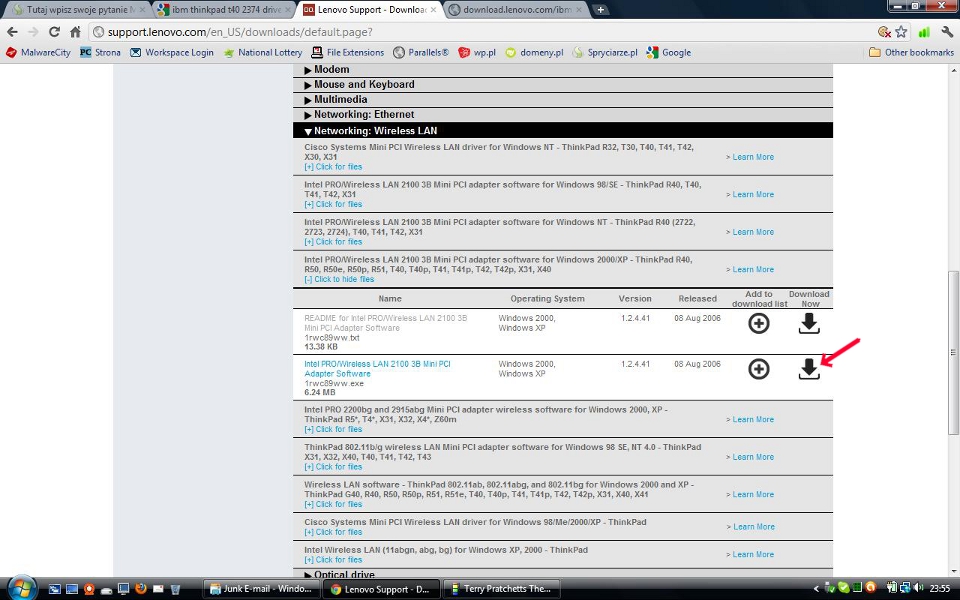Open the wp.pl bookmark
Screen dimensions: 960x600
click(x=477, y=53)
